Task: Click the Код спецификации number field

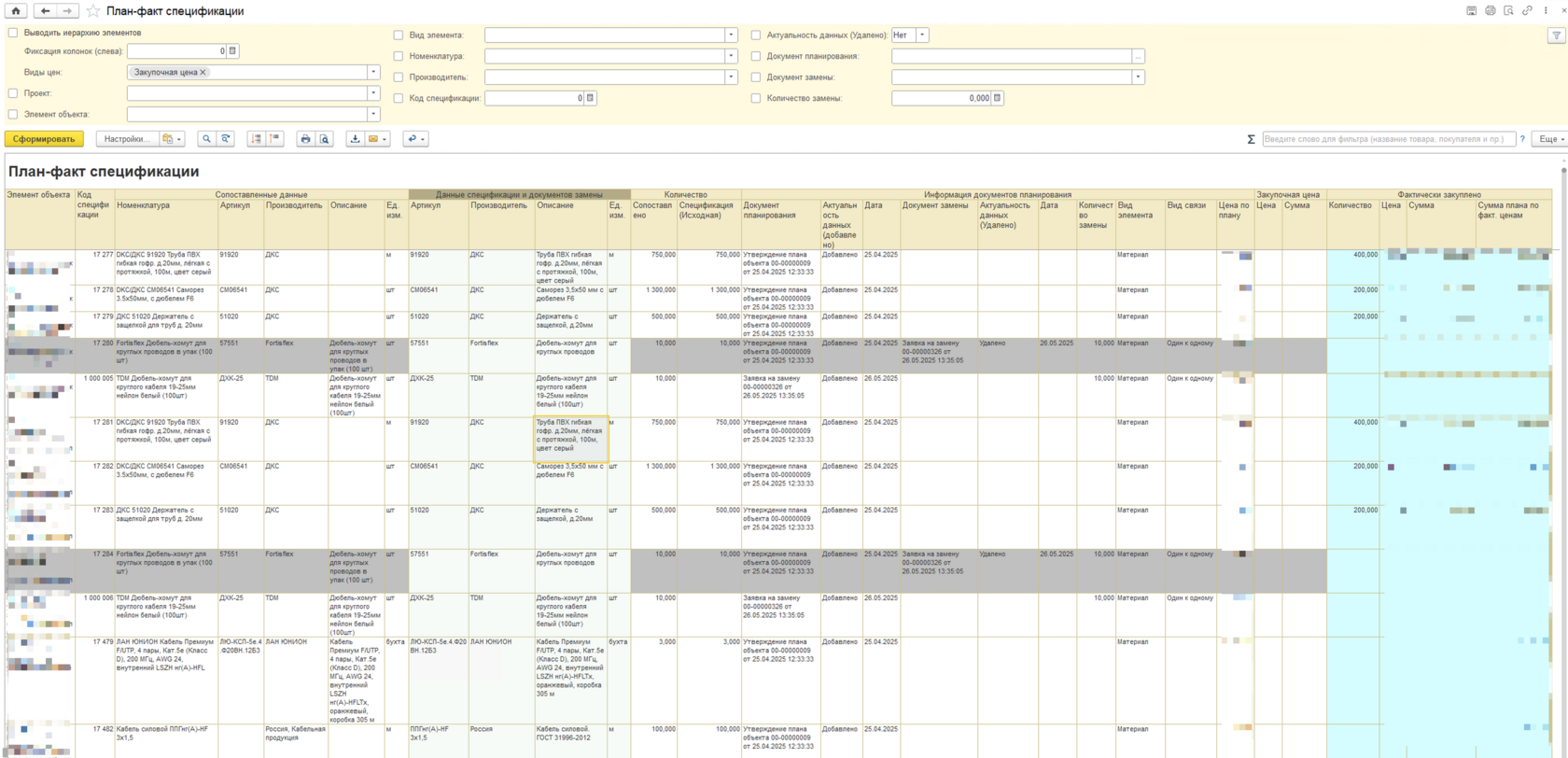Action: 535,98
